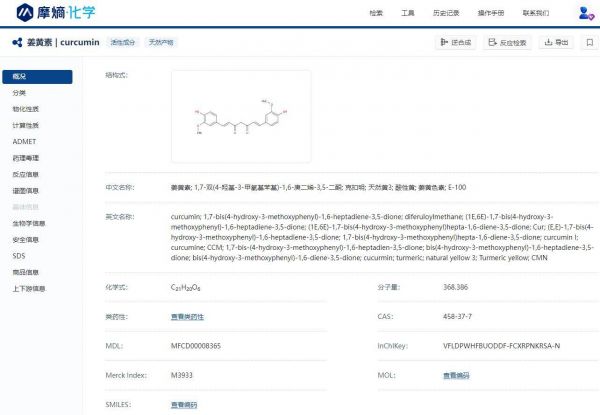Viewport: 600px width, 415px height.
Task: Open 逆合成 retrosynthesis tool
Action: pos(455,43)
